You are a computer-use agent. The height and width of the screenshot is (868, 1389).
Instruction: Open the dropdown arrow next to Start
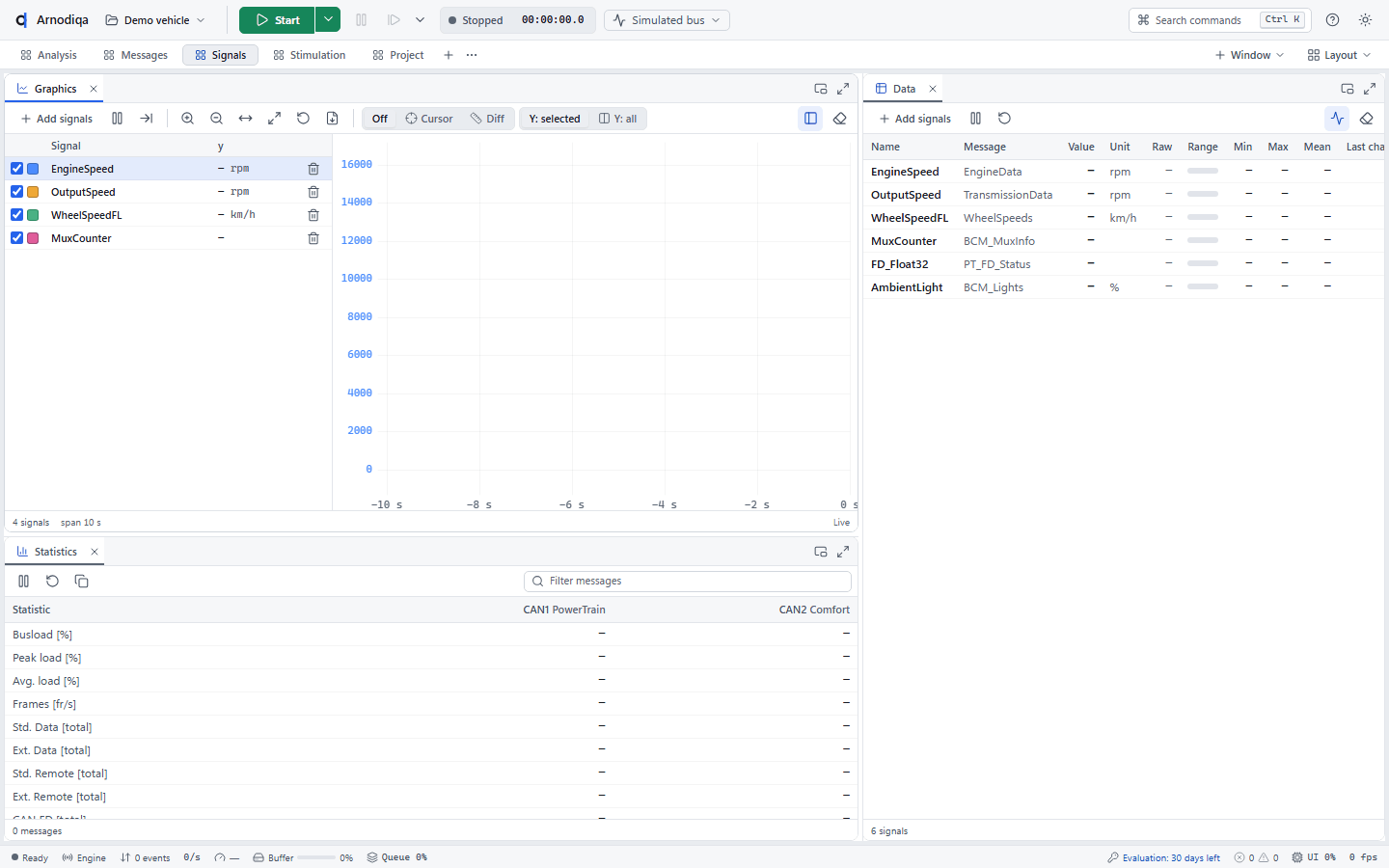click(x=328, y=20)
